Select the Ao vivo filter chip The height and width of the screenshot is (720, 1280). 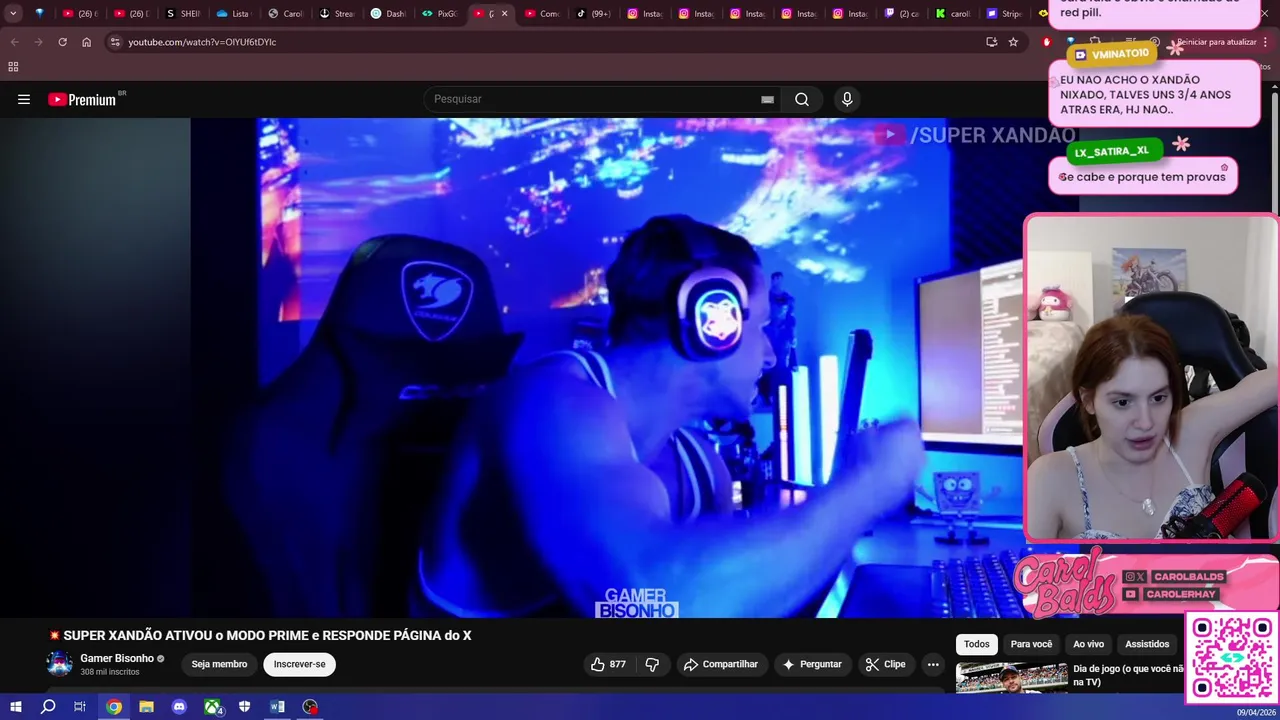tap(1088, 645)
